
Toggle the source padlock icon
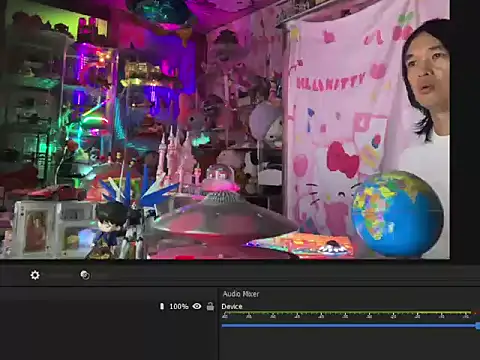(210, 306)
